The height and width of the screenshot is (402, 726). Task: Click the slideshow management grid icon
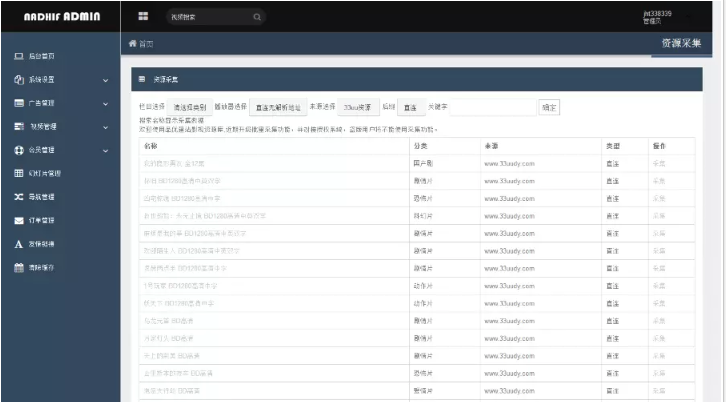(19, 173)
